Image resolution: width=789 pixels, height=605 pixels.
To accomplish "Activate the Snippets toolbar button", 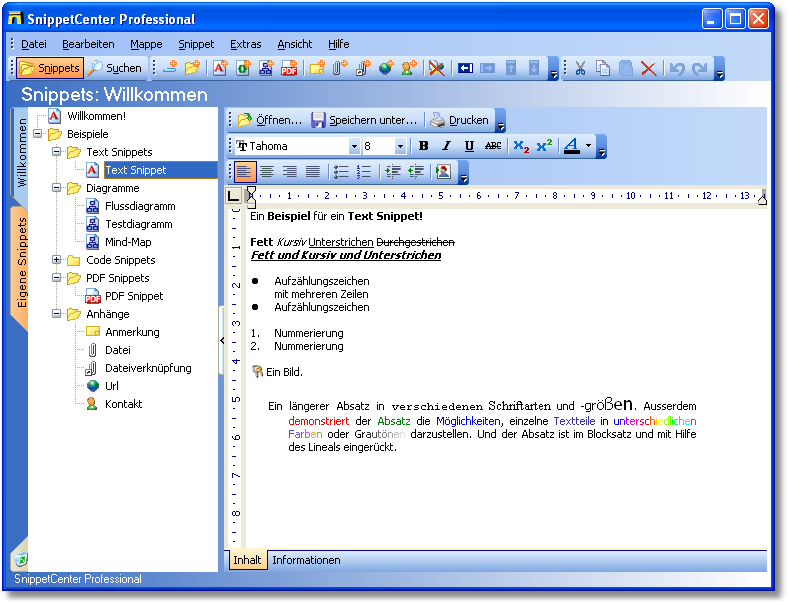I will pyautogui.click(x=49, y=68).
